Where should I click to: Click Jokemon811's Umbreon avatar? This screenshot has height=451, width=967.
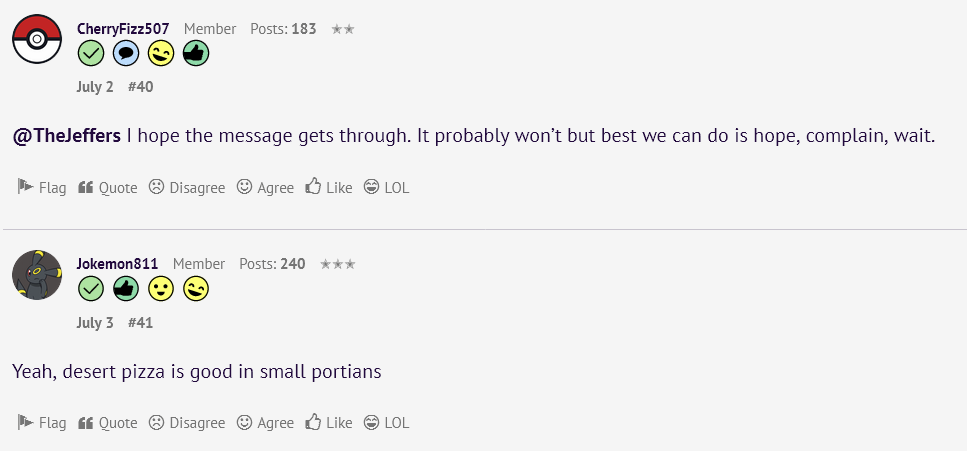coord(37,275)
